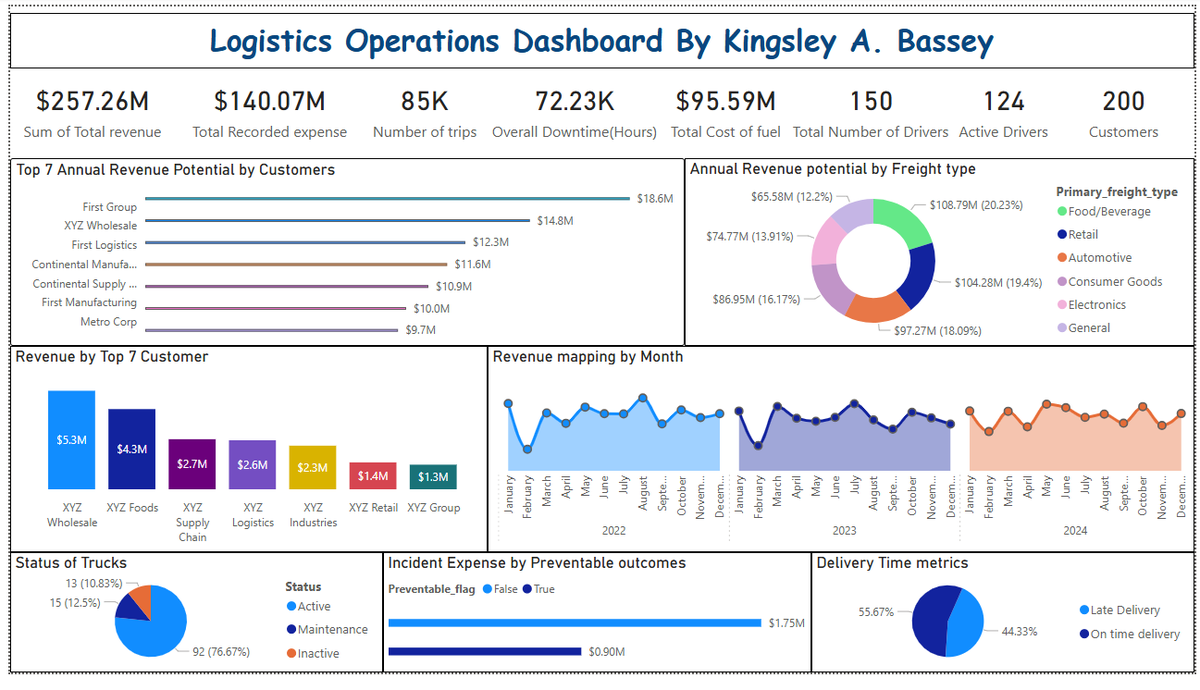
Task: Click the 2023 year axis label
Action: point(845,531)
